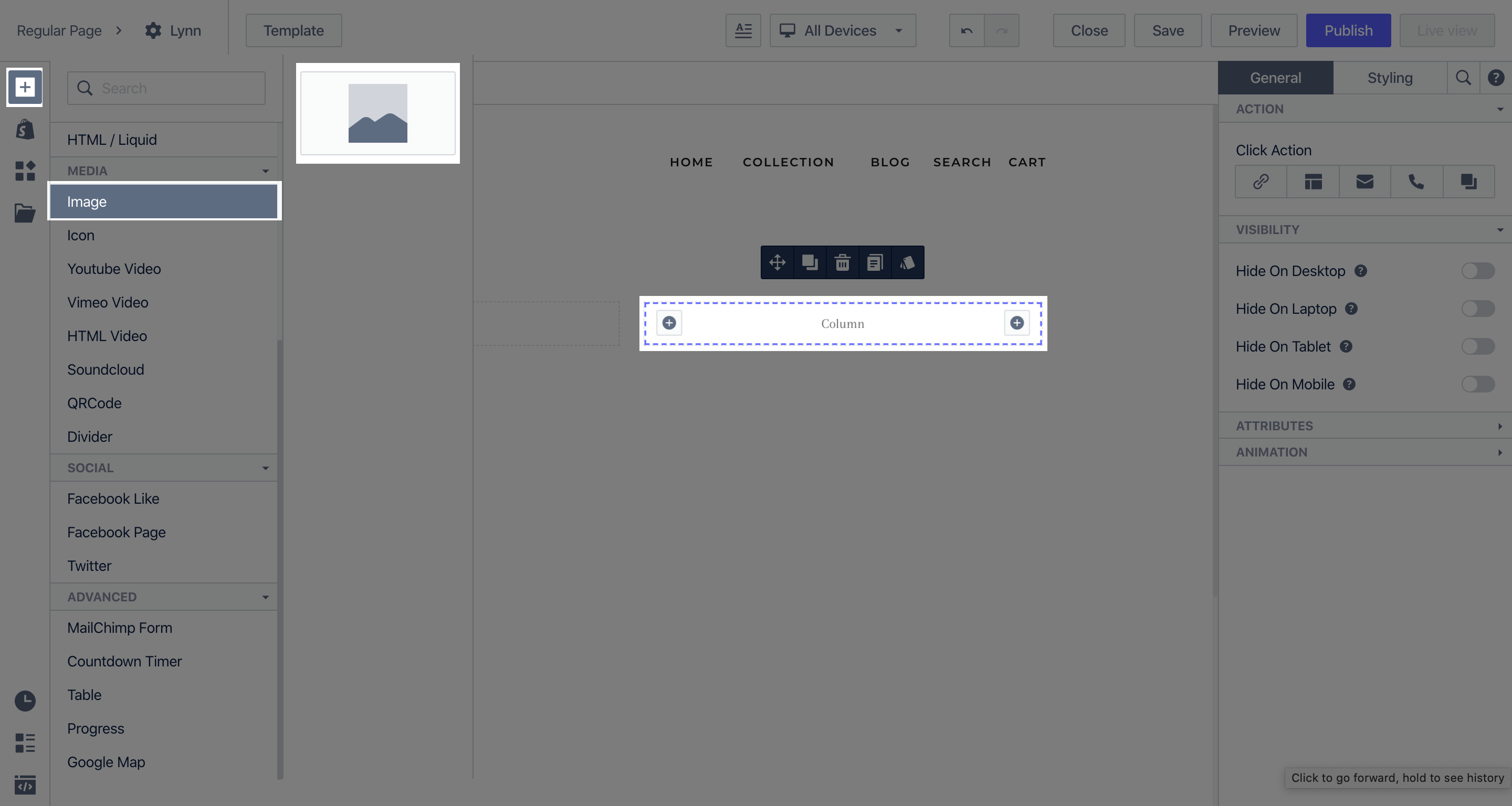
Task: Add column on the left plus button
Action: [669, 323]
